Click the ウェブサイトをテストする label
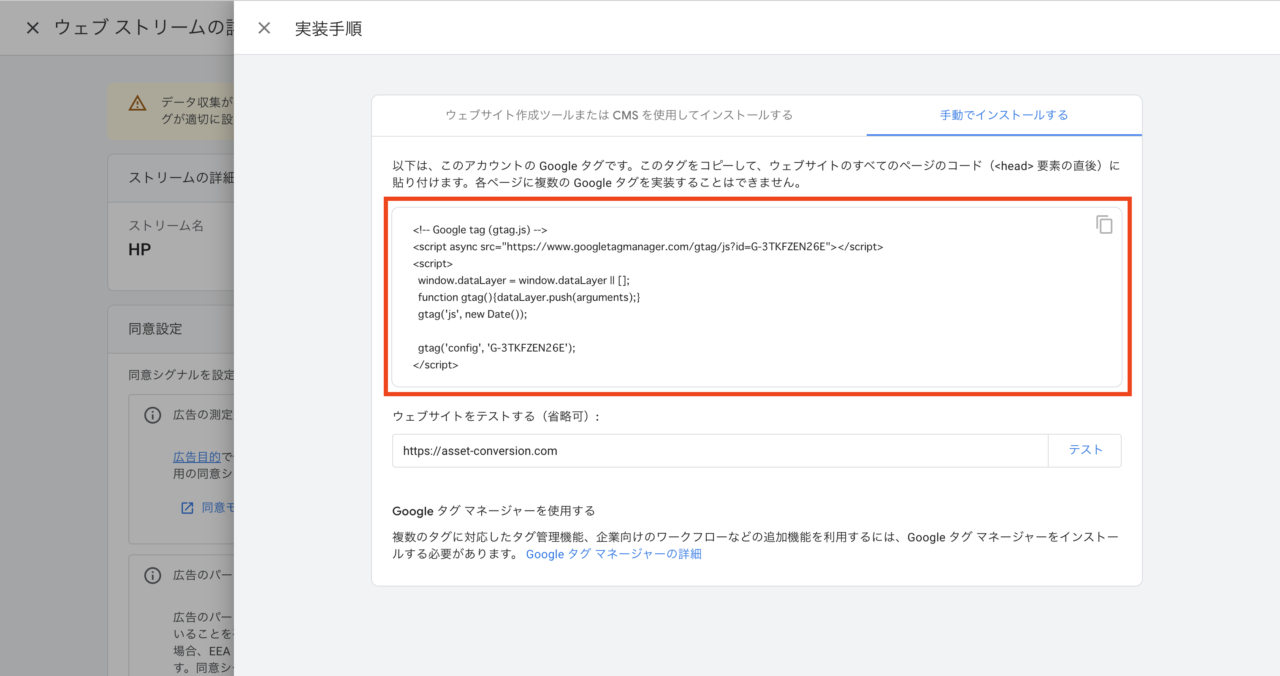The image size is (1280, 676). [496, 416]
